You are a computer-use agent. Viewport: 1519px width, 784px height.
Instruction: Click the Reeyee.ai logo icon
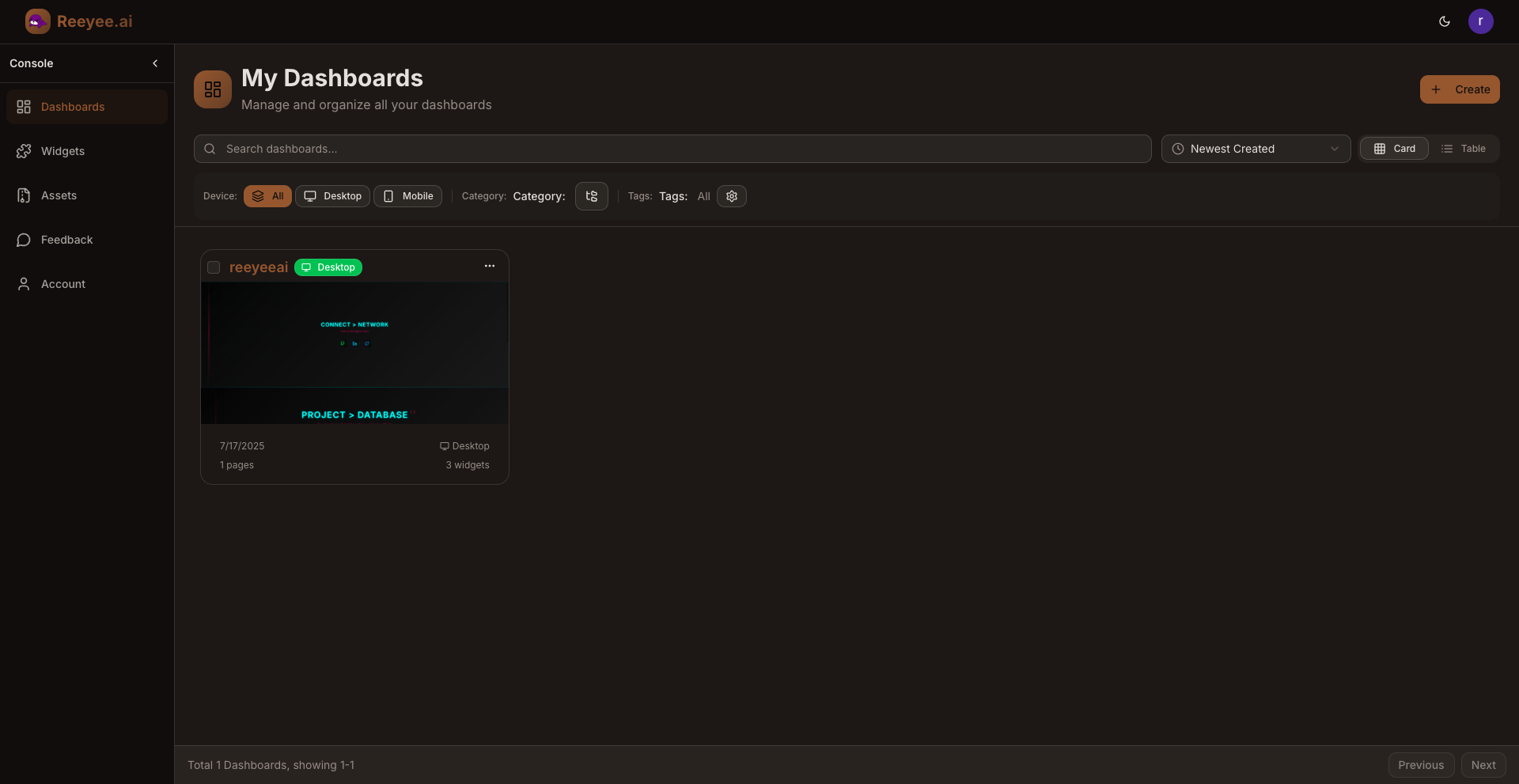(37, 21)
